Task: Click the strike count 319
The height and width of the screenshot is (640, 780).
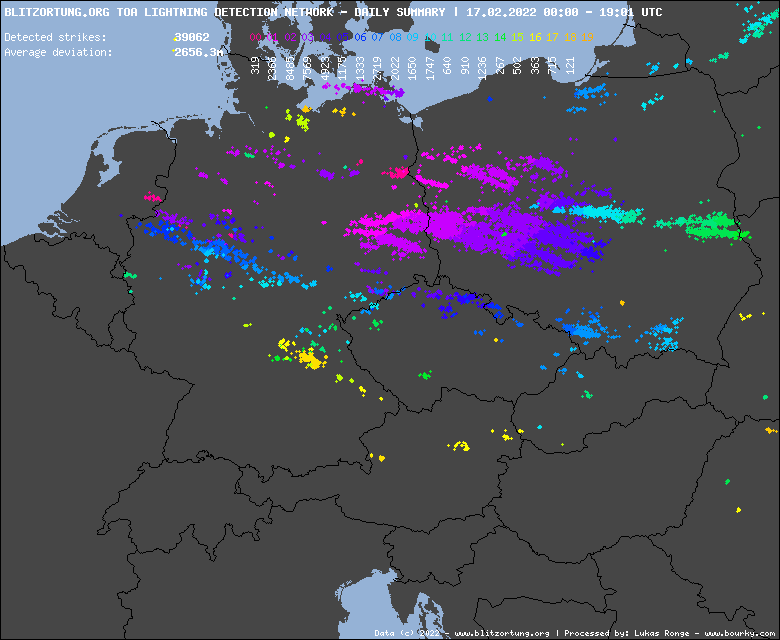Action: pyautogui.click(x=256, y=66)
